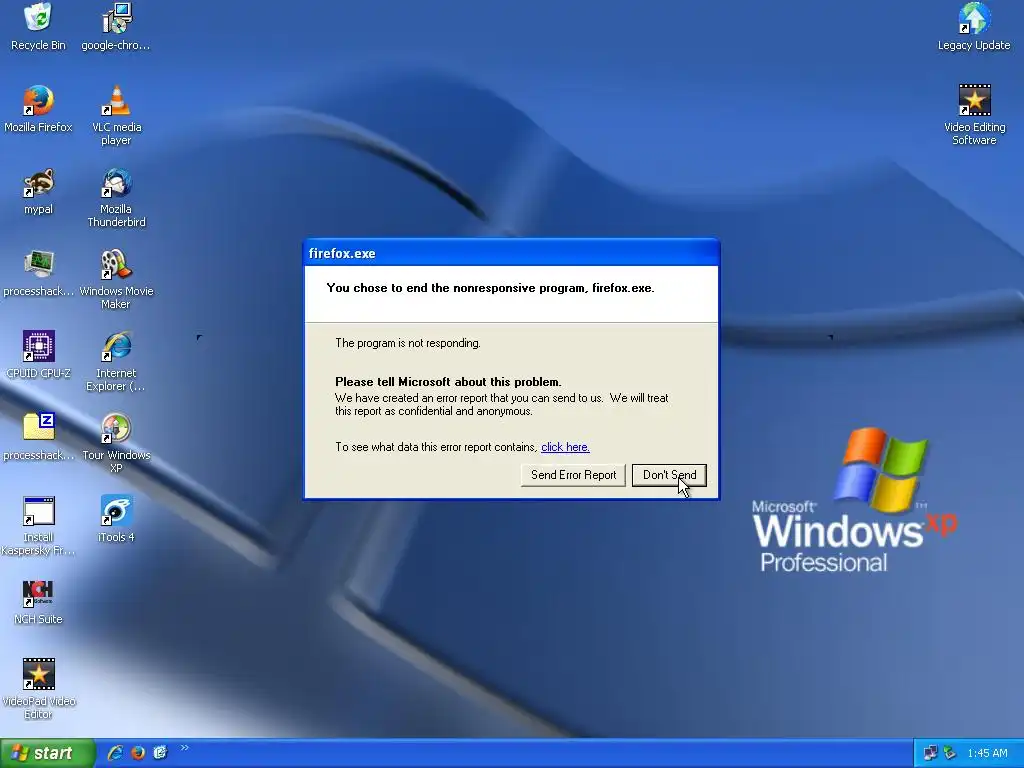
Task: Click the Don't Send button
Action: tap(669, 475)
